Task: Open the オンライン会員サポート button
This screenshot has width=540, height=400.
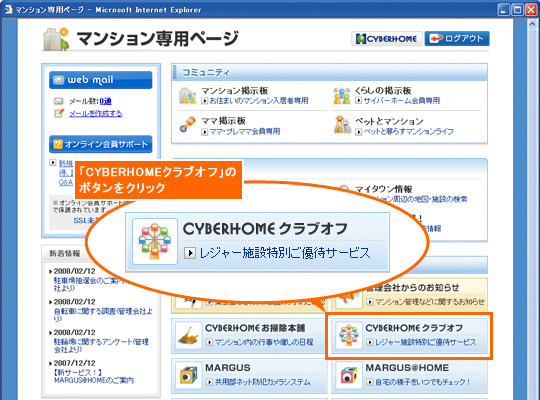Action: coord(101,144)
